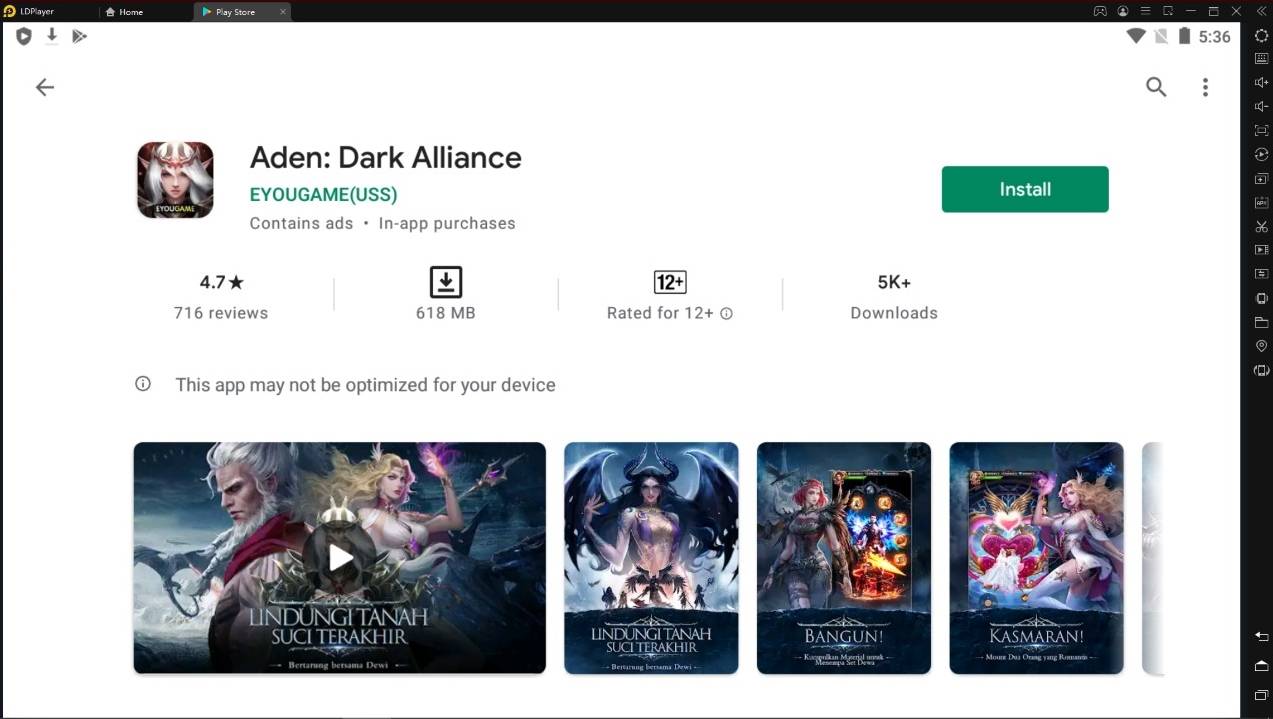Click the info icon next to optimization warning

click(143, 384)
